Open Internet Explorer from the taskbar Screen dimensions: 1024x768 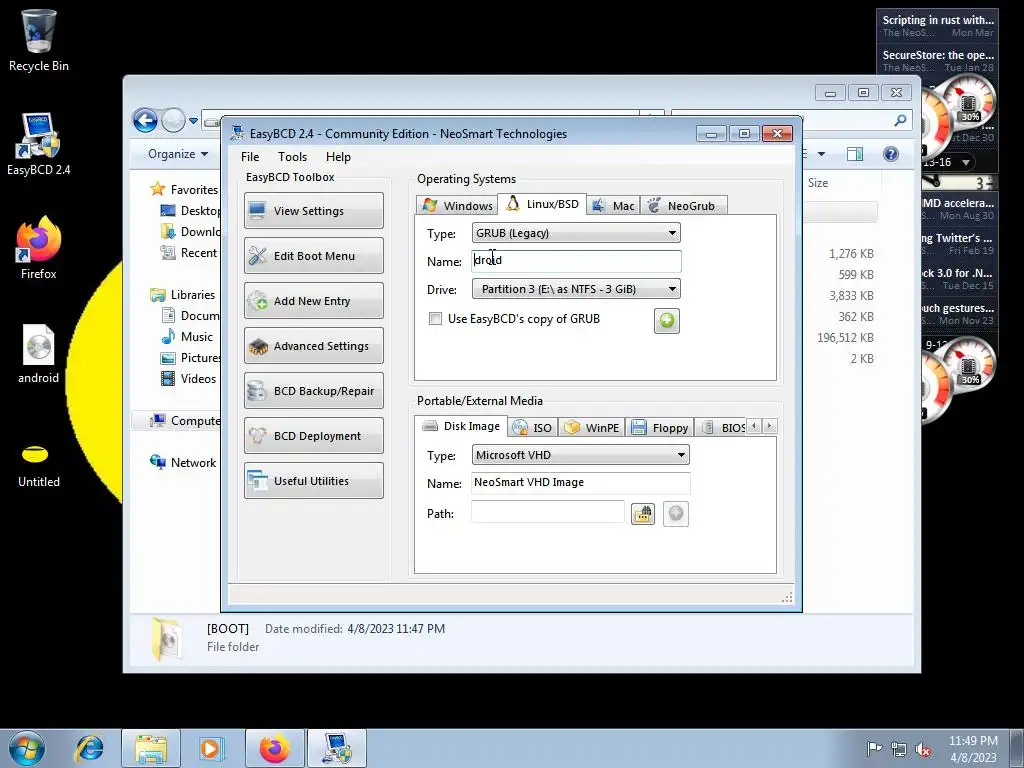click(x=89, y=748)
